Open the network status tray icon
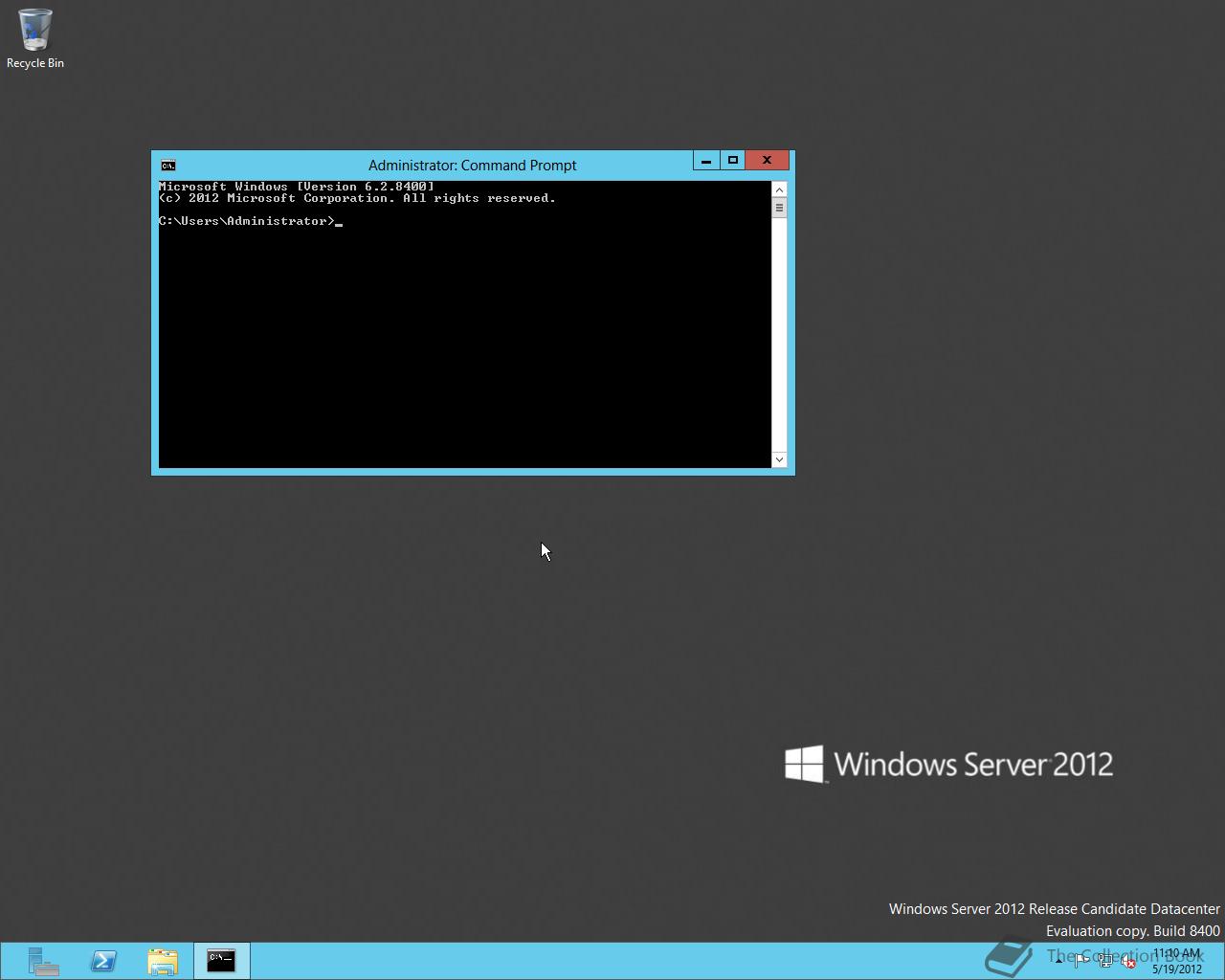Image resolution: width=1225 pixels, height=980 pixels. tap(1105, 961)
